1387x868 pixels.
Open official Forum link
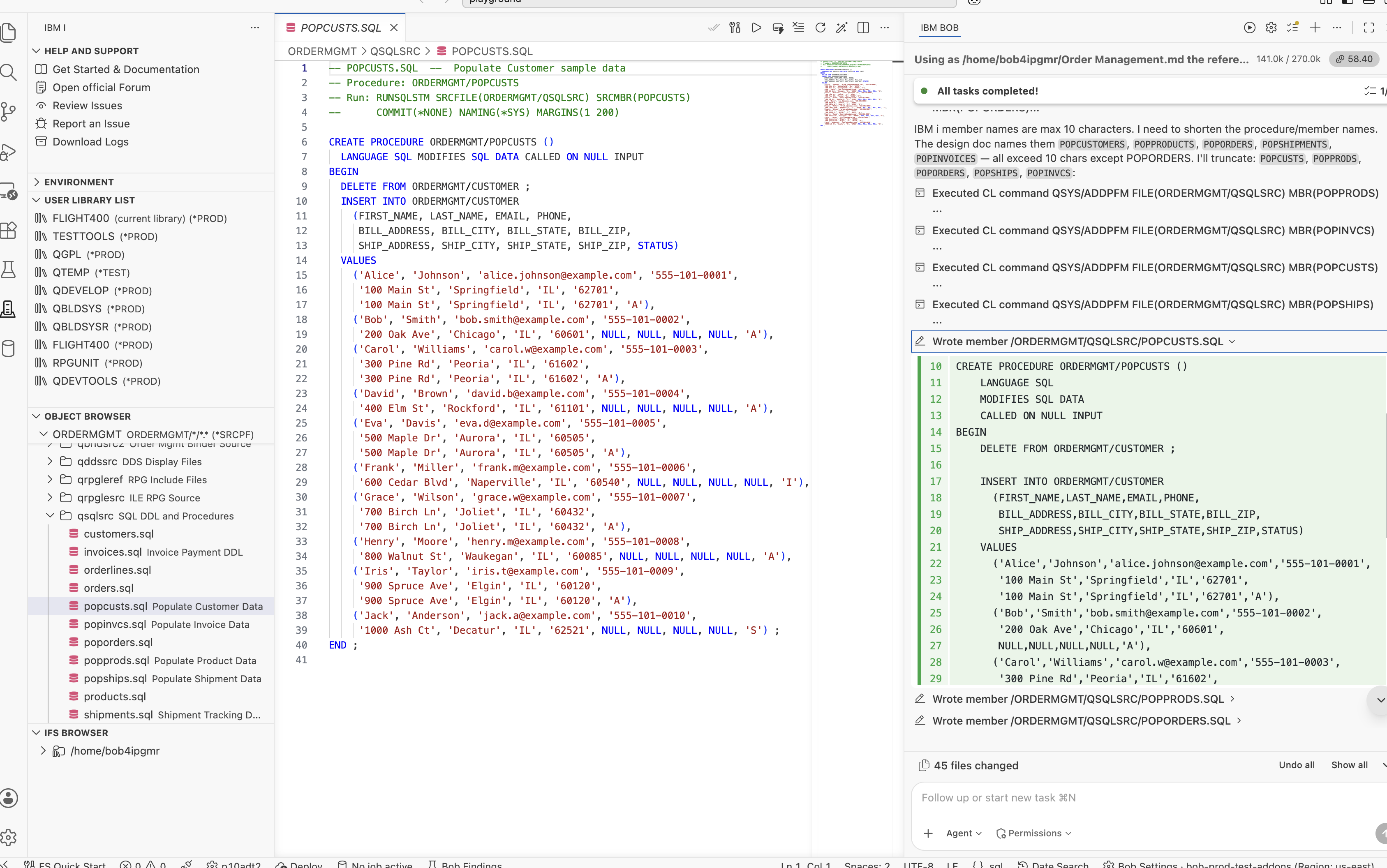coord(101,87)
